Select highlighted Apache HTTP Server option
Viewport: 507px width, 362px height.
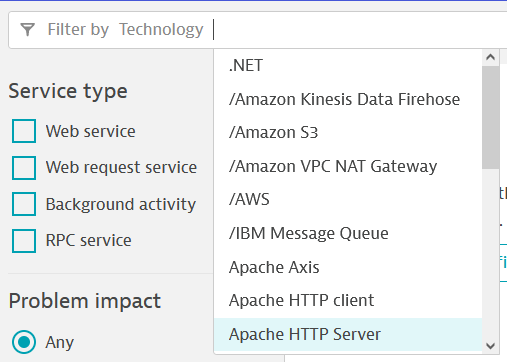348,334
